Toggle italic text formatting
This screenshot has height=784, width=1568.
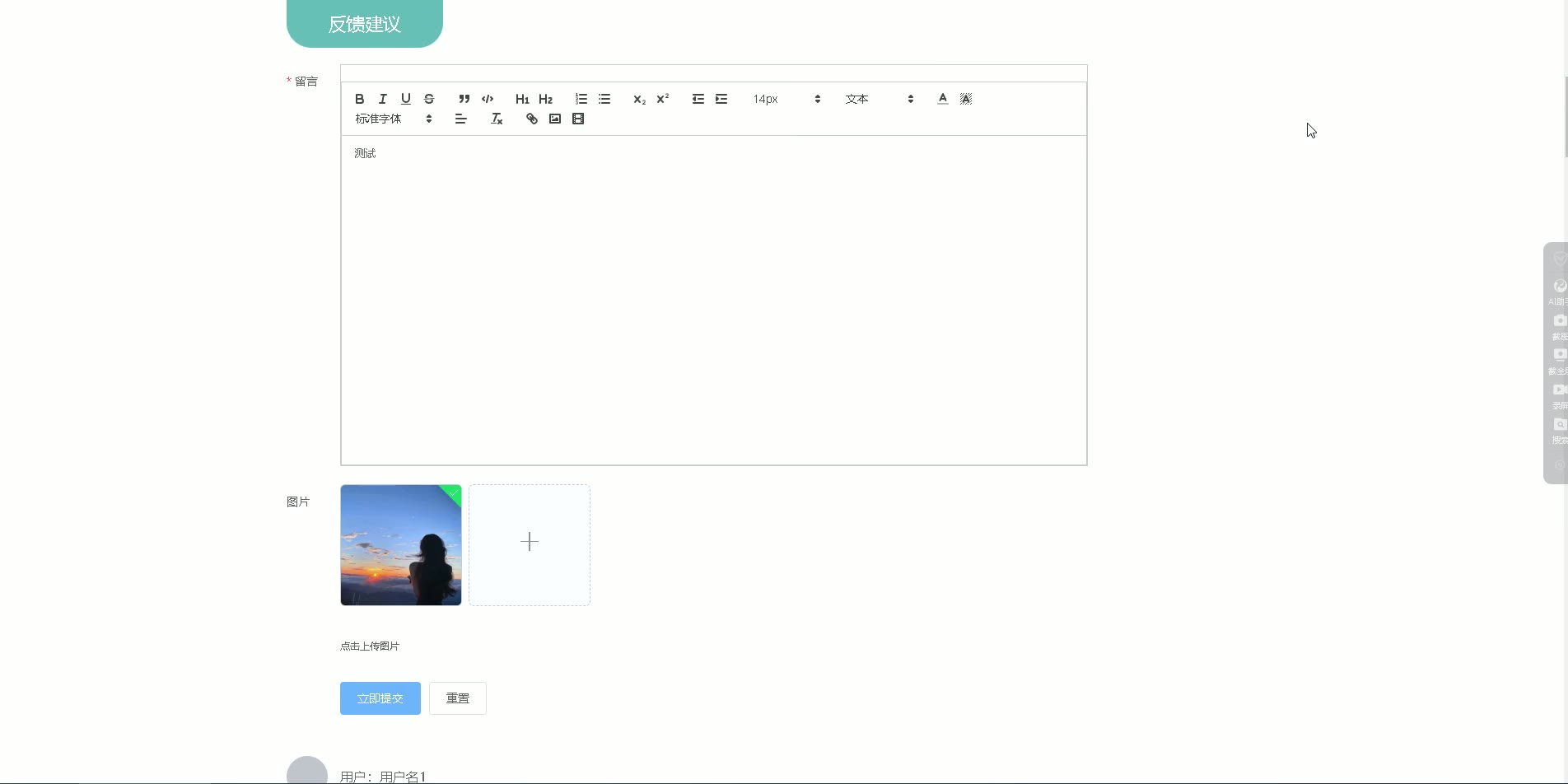click(383, 99)
